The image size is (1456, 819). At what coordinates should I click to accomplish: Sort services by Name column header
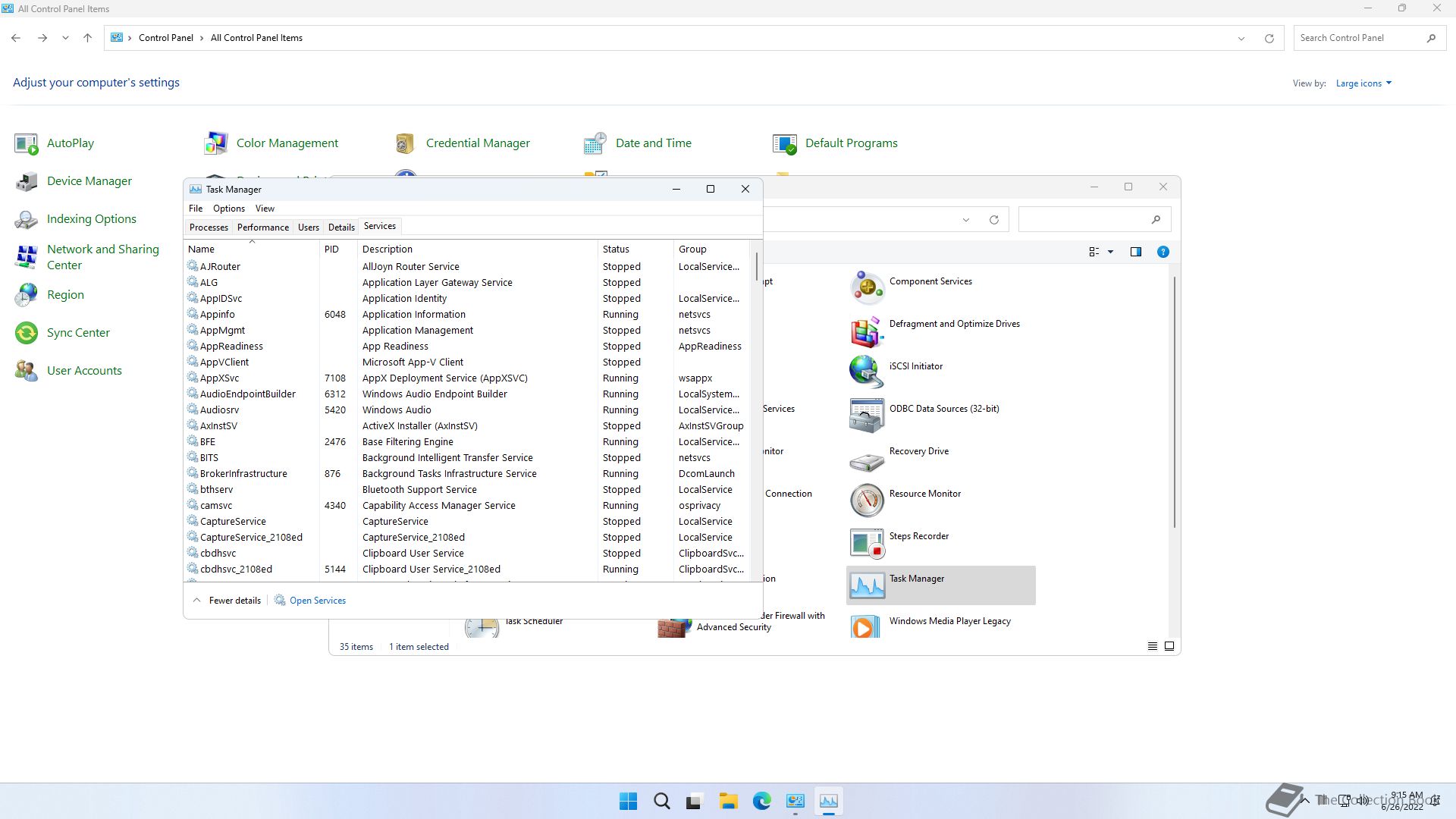pos(252,249)
